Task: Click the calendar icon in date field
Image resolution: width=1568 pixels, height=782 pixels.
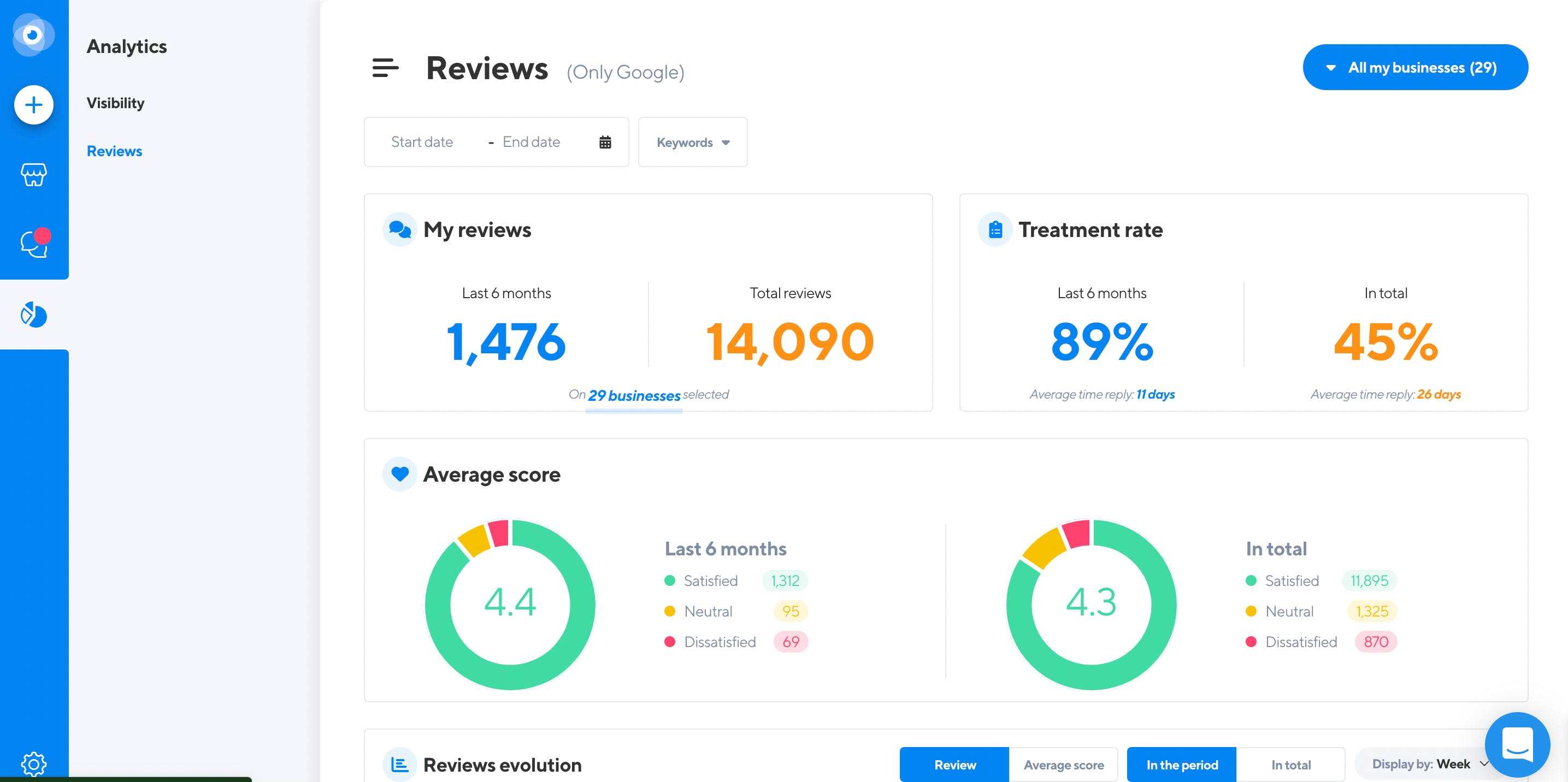Action: tap(604, 143)
